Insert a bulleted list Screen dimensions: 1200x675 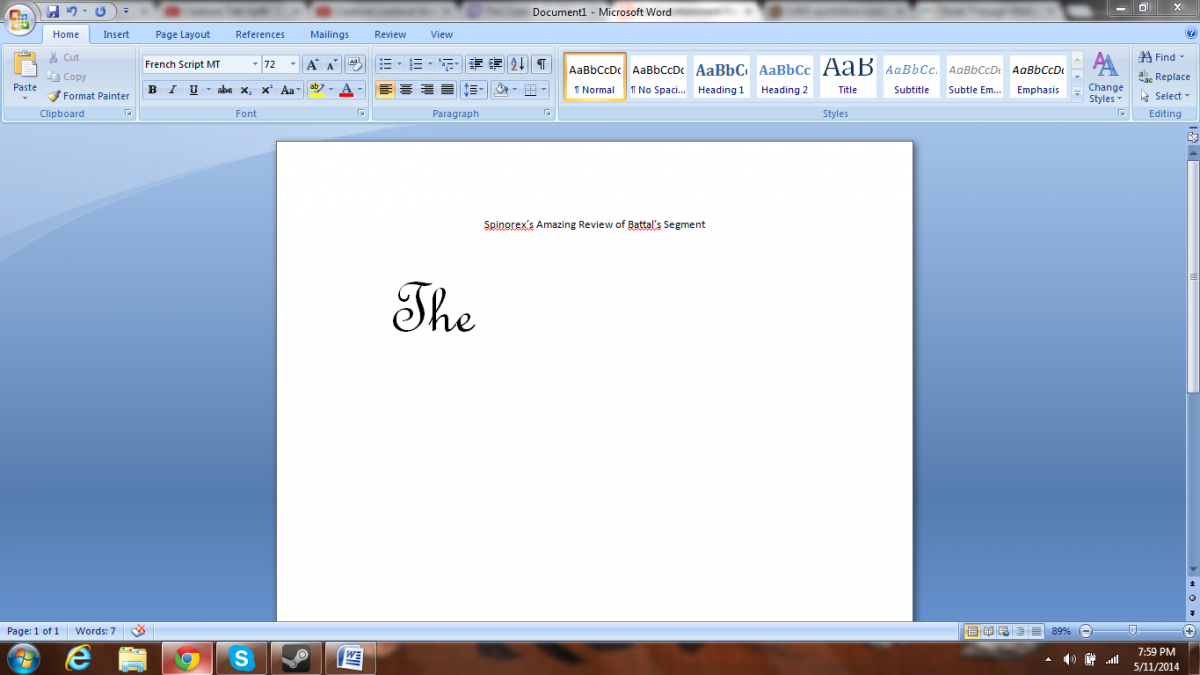(x=385, y=64)
